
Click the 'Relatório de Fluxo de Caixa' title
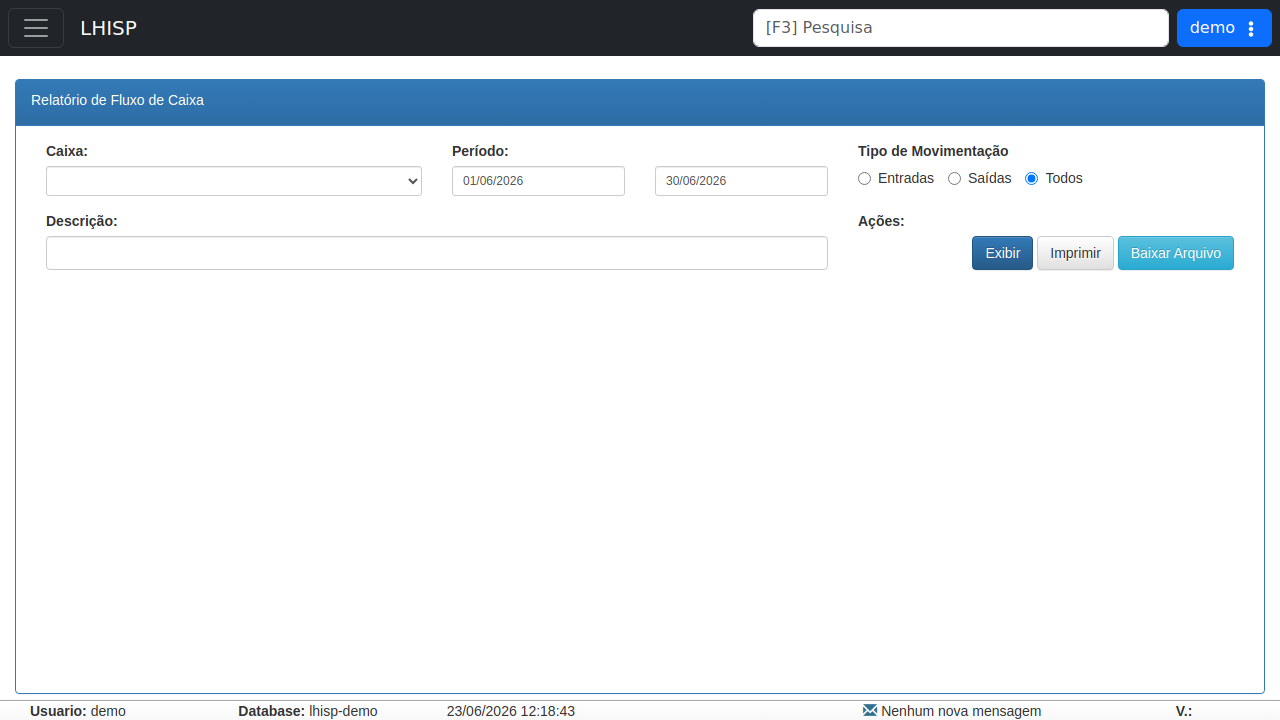point(117,100)
